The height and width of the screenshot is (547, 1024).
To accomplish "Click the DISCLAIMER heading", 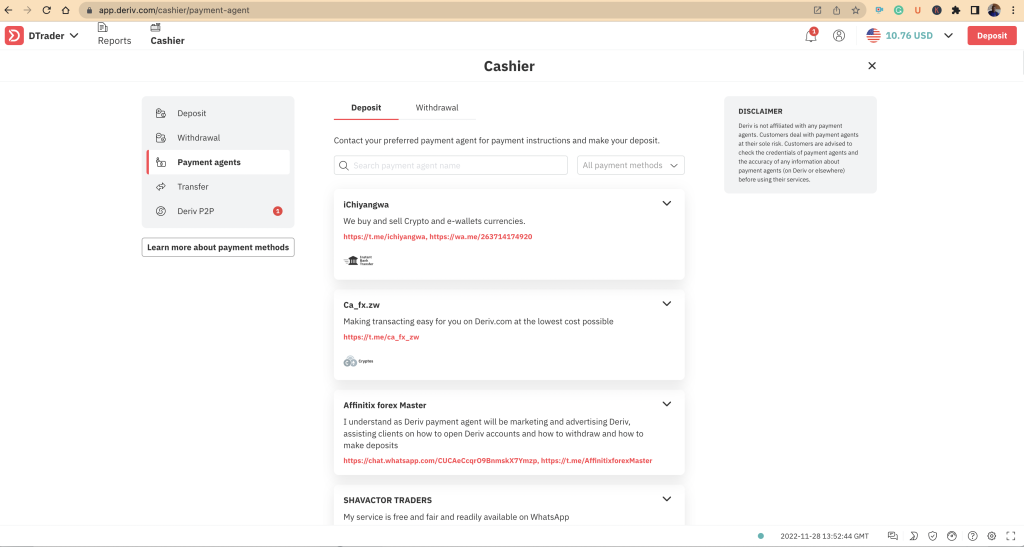I will click(x=760, y=112).
